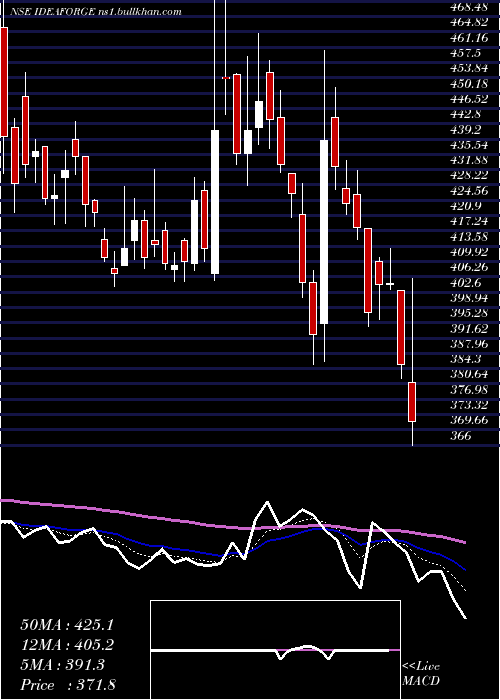Click the 446.52 axis value
The height and width of the screenshot is (700, 500).
[x=469, y=99]
